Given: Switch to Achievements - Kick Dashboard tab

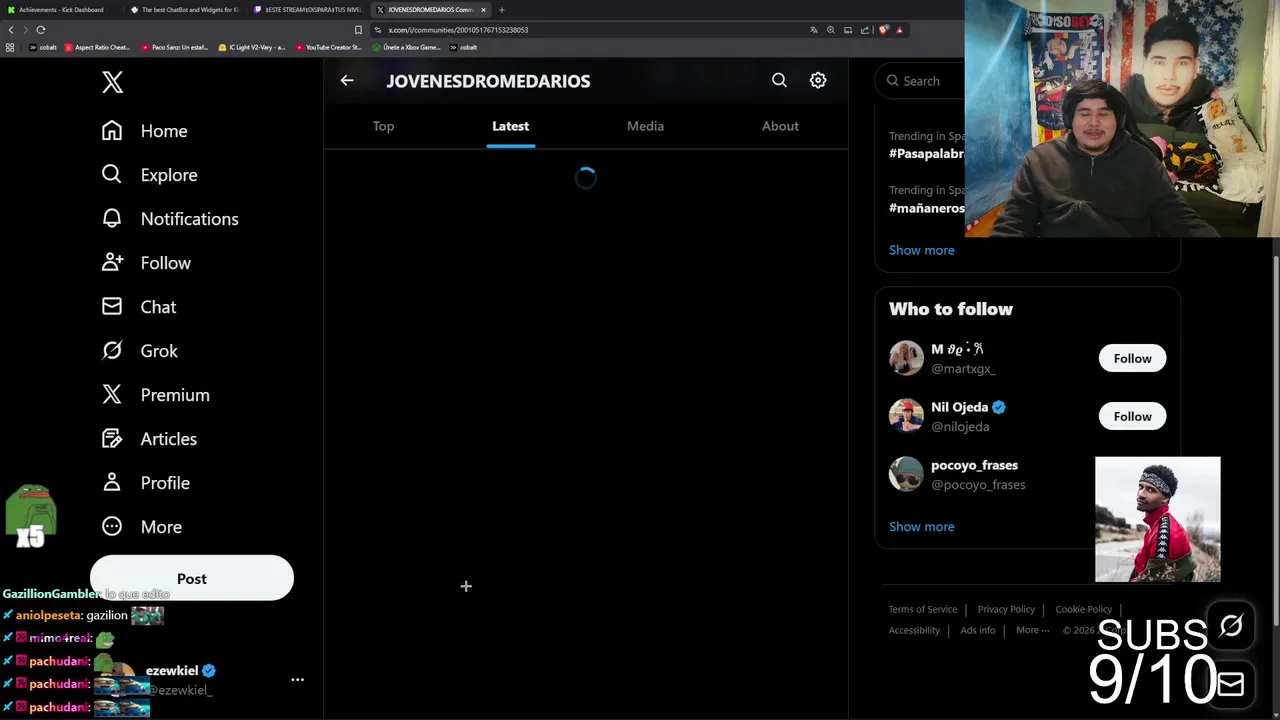Looking at the screenshot, I should [60, 10].
